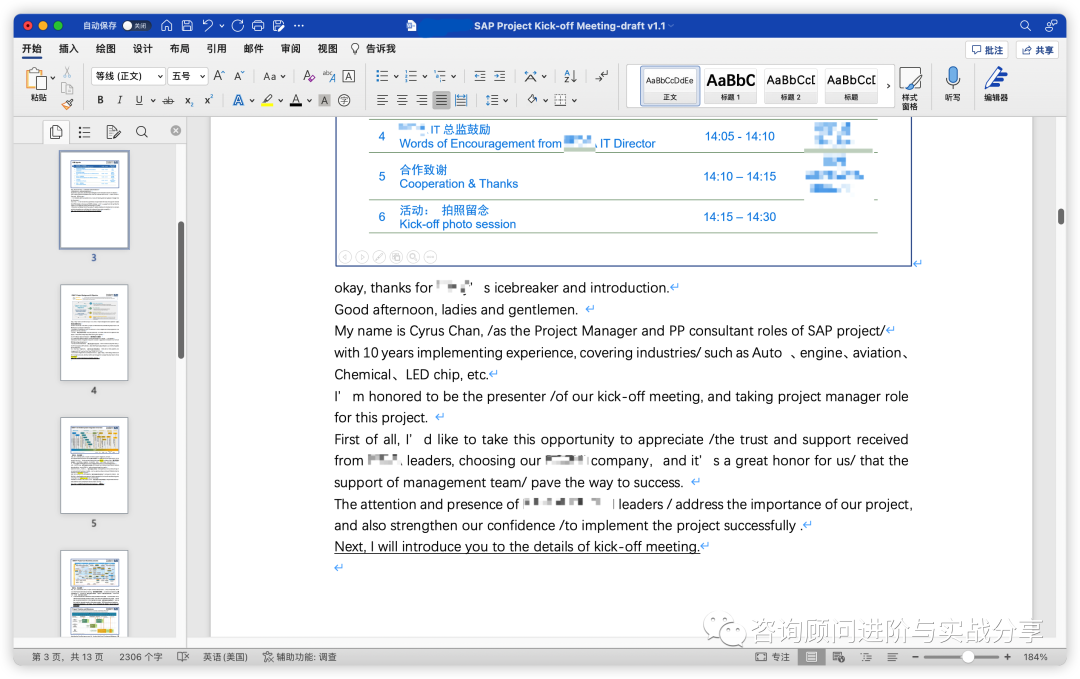Open the 编辑器 editor tool
Screen dimensions: 1080x679
(996, 84)
